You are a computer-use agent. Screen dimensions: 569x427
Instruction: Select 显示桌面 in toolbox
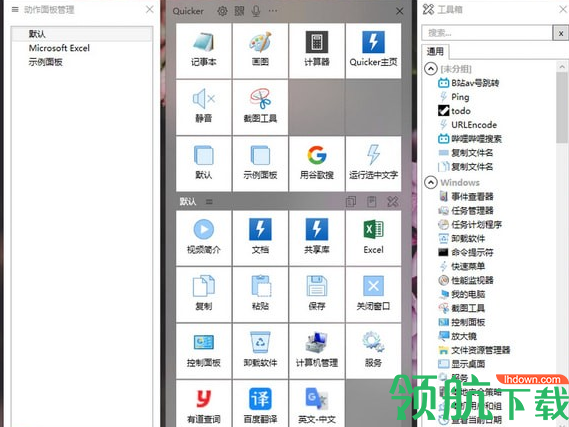pyautogui.click(x=462, y=364)
